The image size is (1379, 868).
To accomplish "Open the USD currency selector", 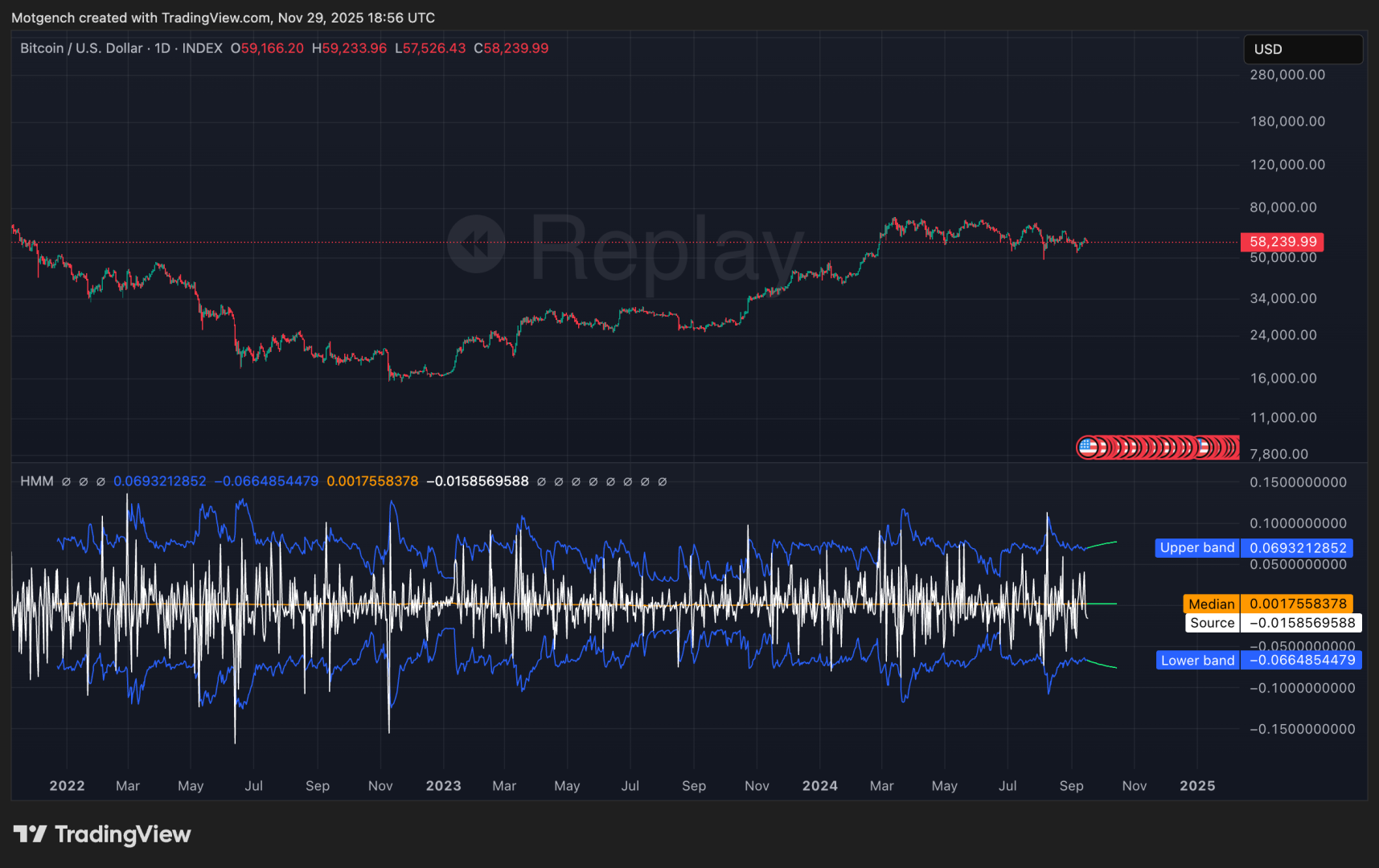I will [1302, 49].
